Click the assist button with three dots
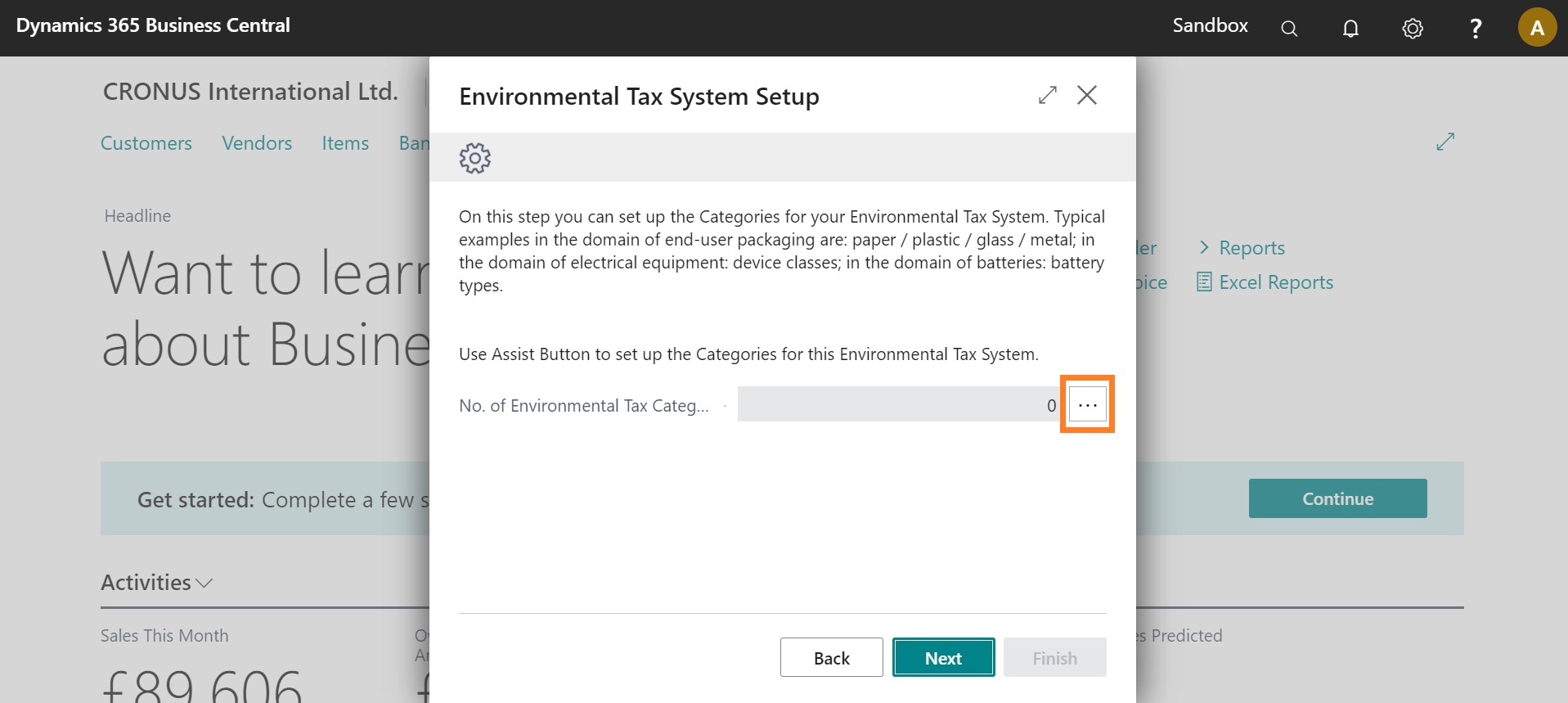Image resolution: width=1568 pixels, height=703 pixels. coord(1087,404)
